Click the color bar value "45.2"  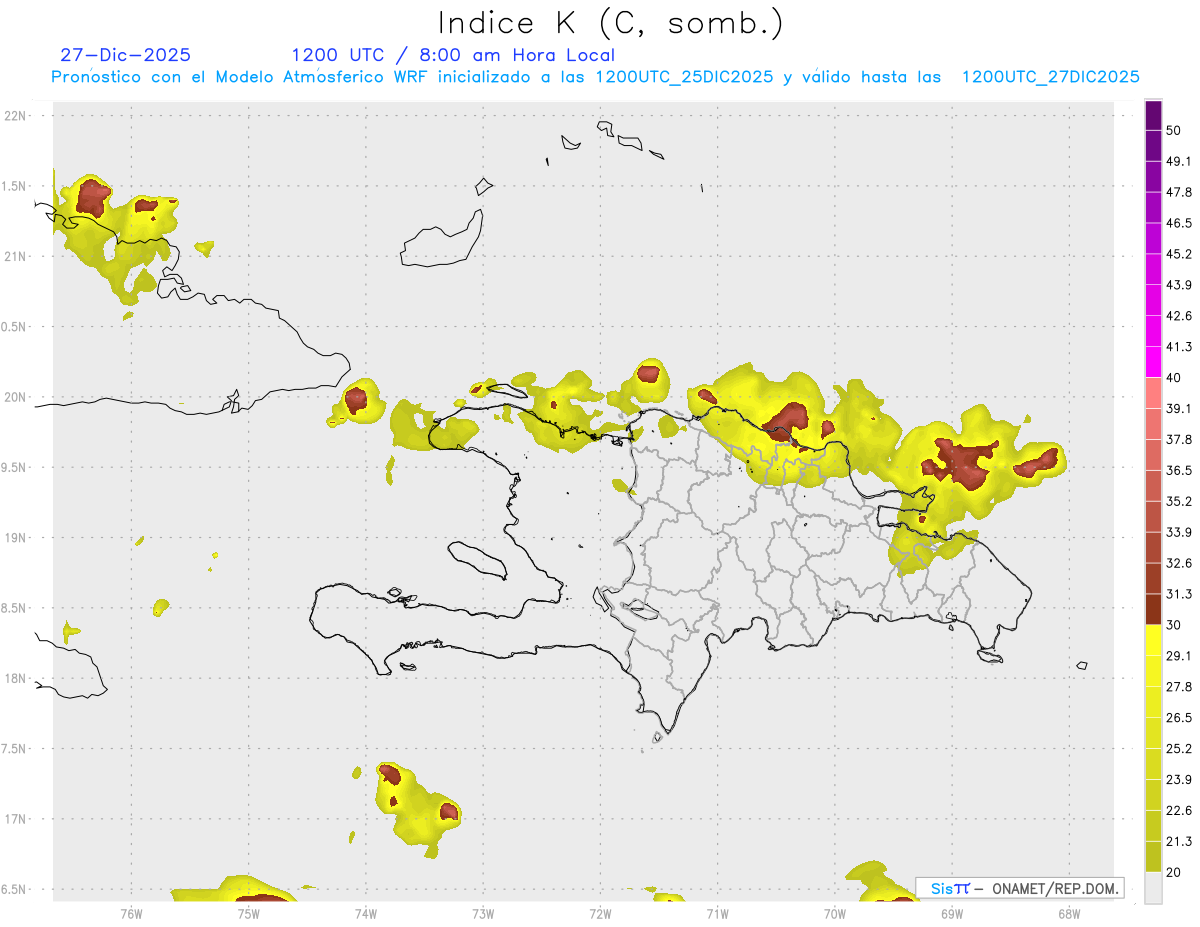[x=1179, y=254]
